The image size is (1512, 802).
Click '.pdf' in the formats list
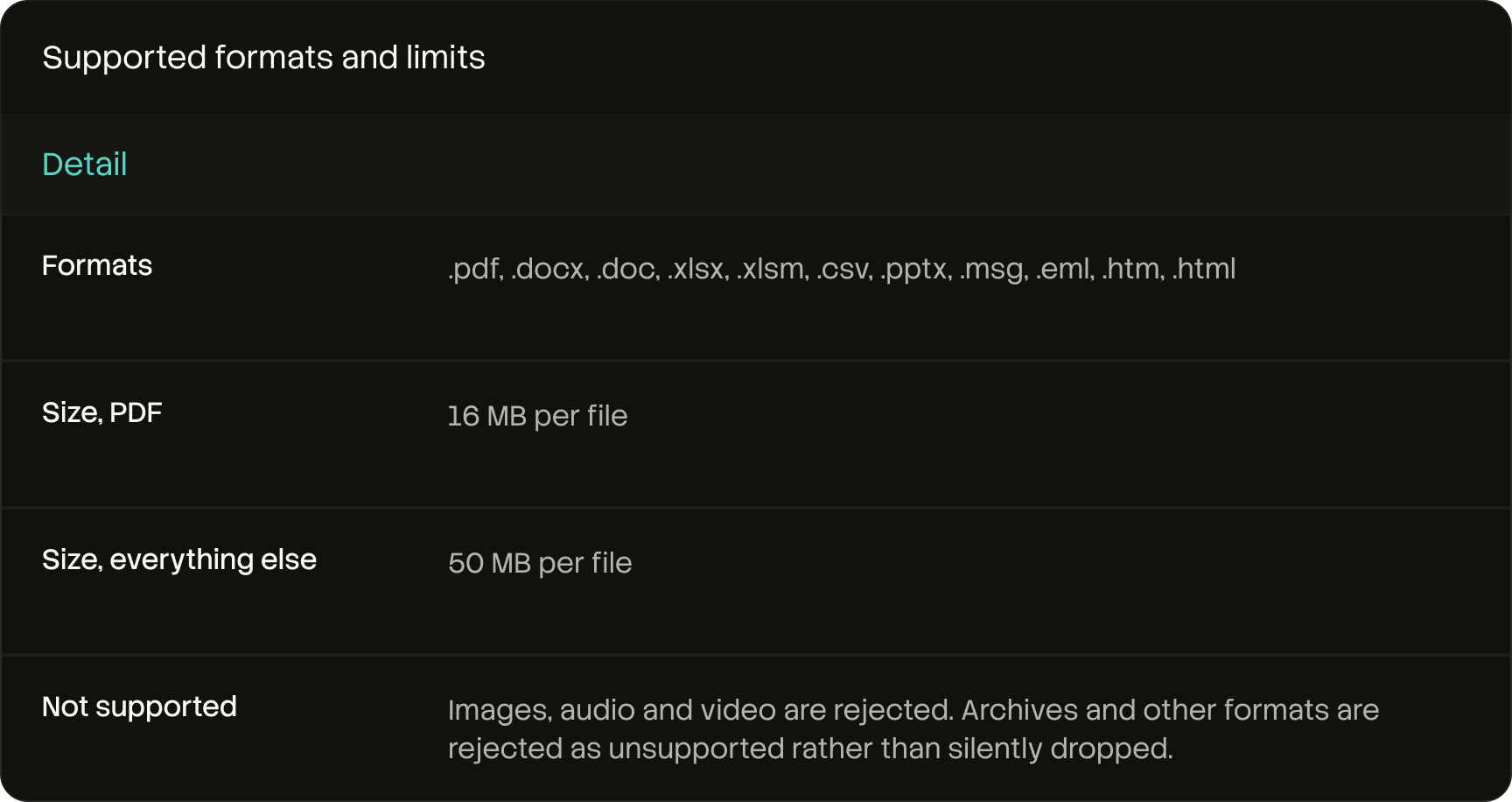(476, 269)
